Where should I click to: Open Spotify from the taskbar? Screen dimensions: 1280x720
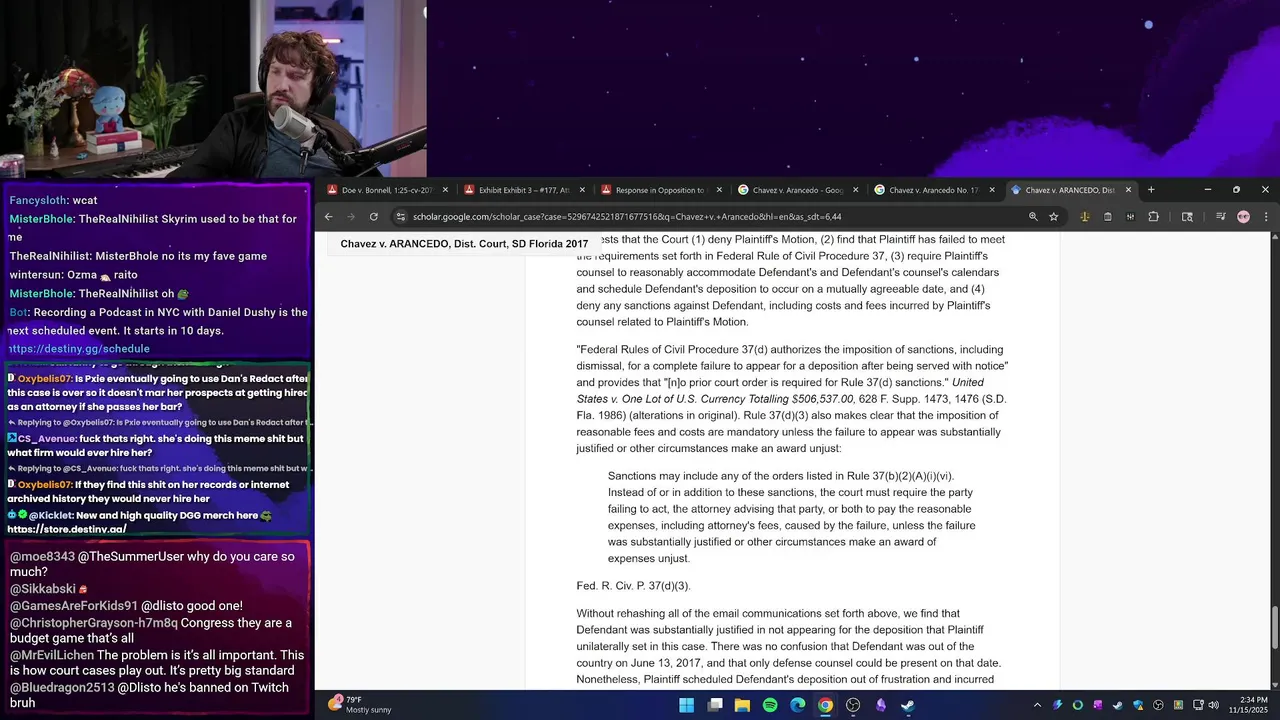click(770, 705)
